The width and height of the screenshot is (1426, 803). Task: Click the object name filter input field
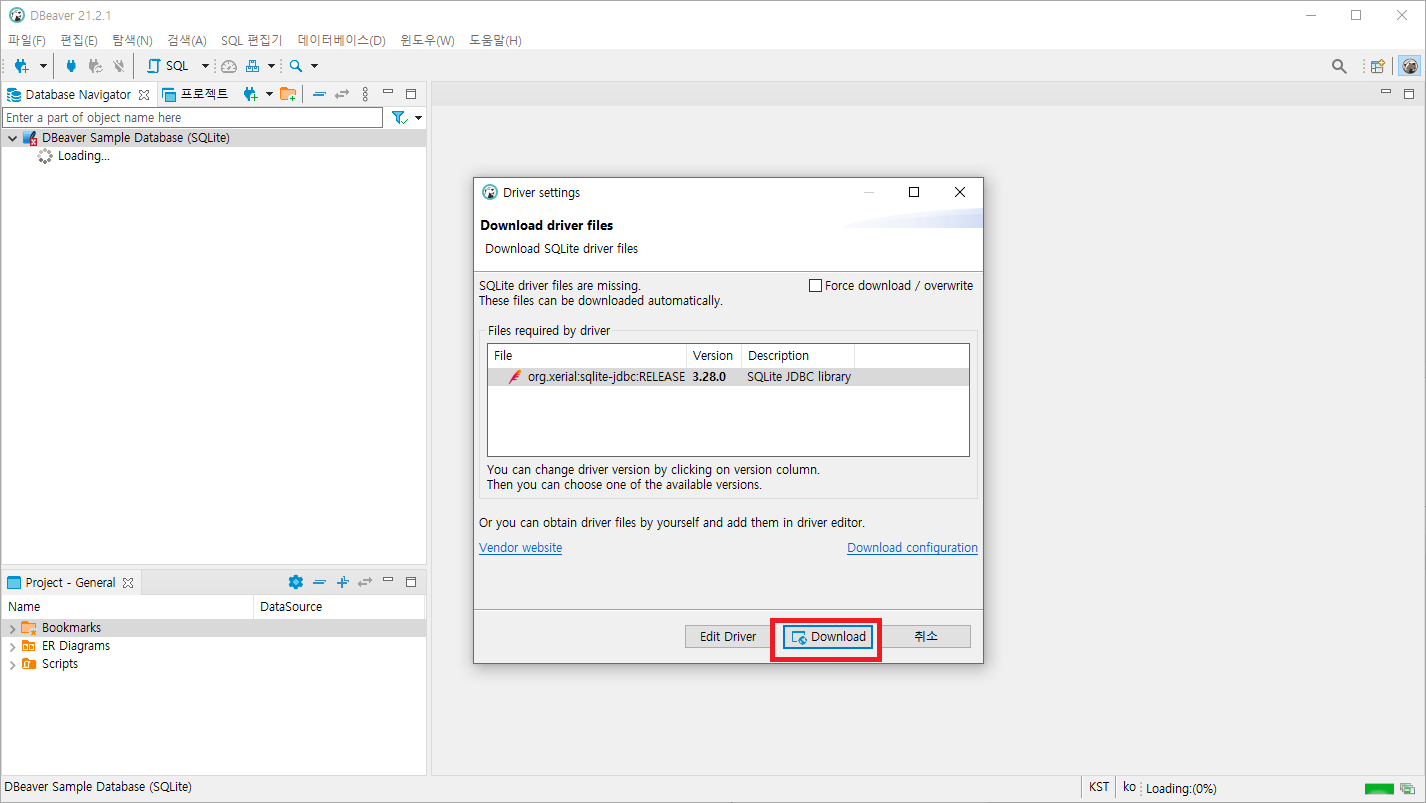tap(192, 118)
